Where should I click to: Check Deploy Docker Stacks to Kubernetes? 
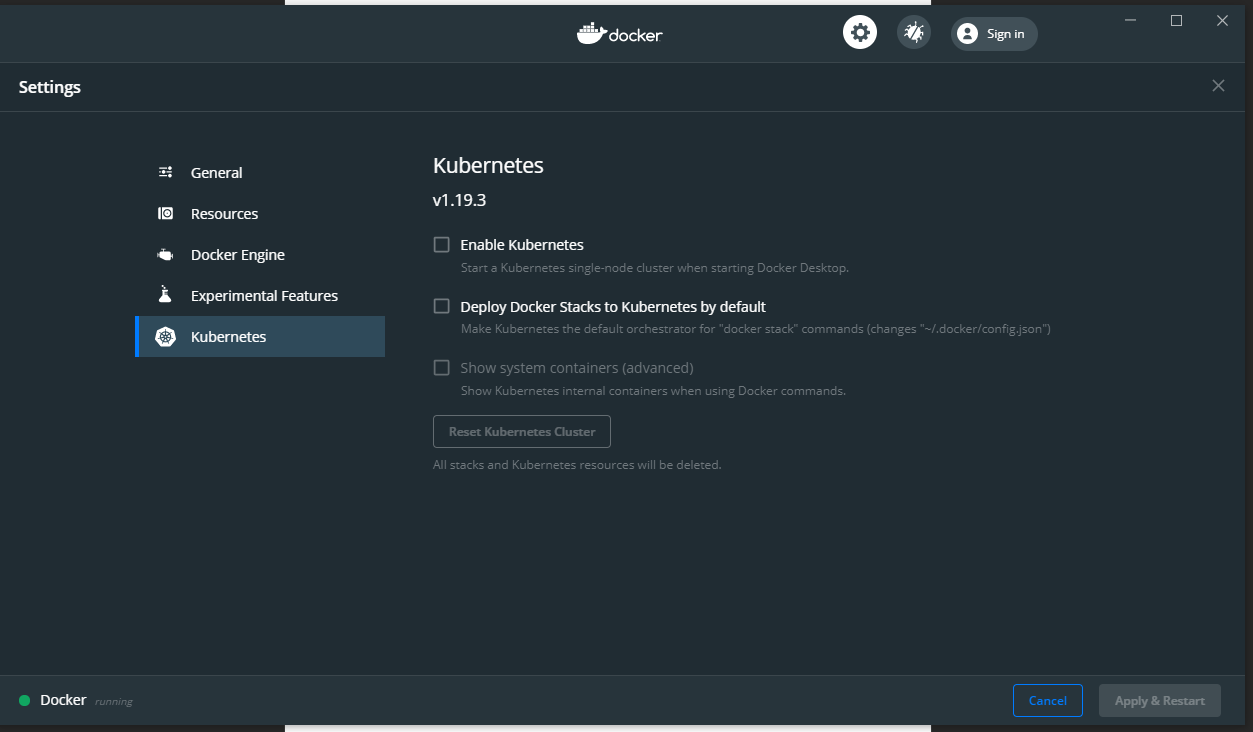pyautogui.click(x=441, y=306)
